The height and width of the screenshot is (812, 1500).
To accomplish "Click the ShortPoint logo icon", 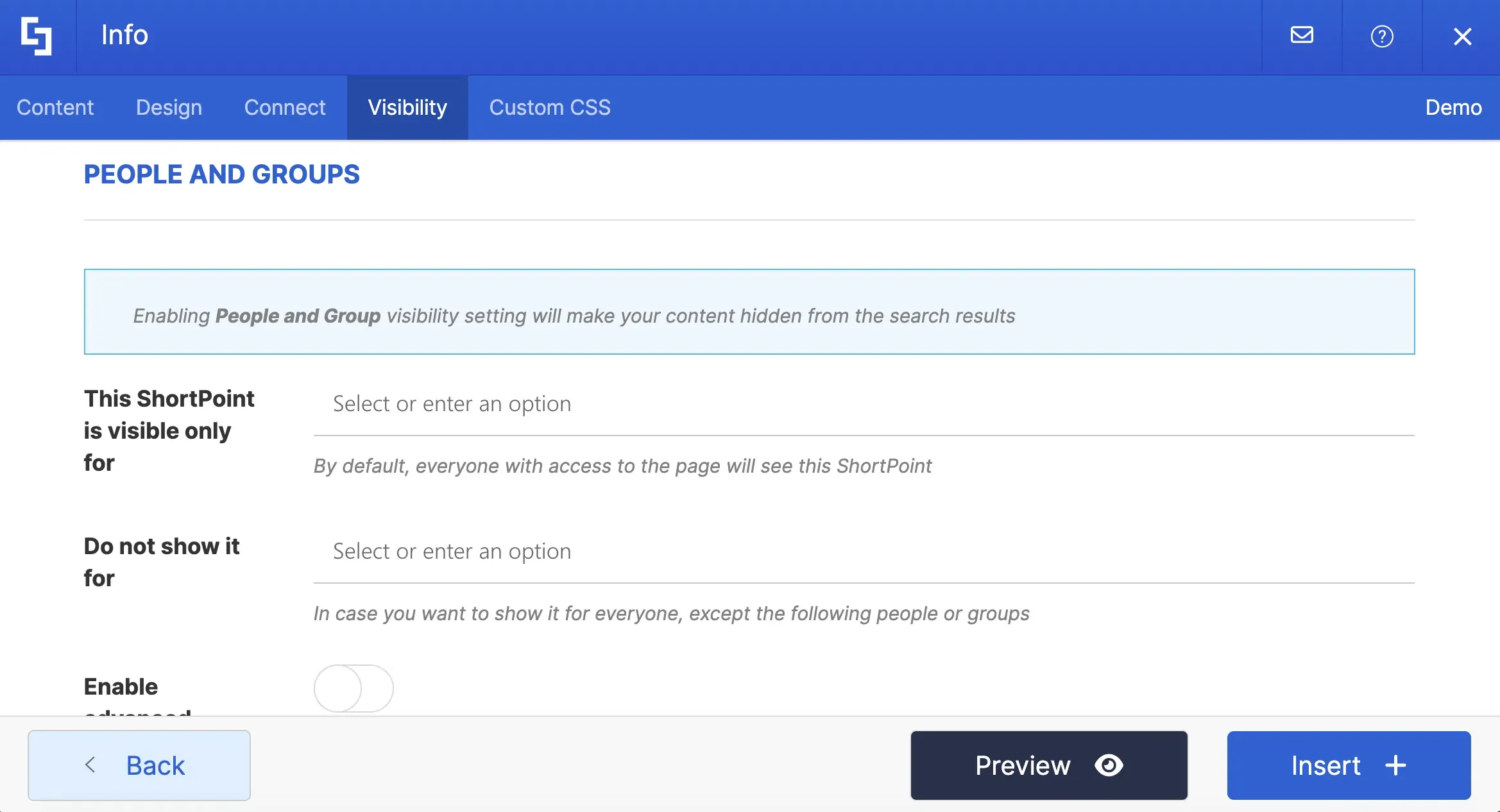I will [x=37, y=36].
